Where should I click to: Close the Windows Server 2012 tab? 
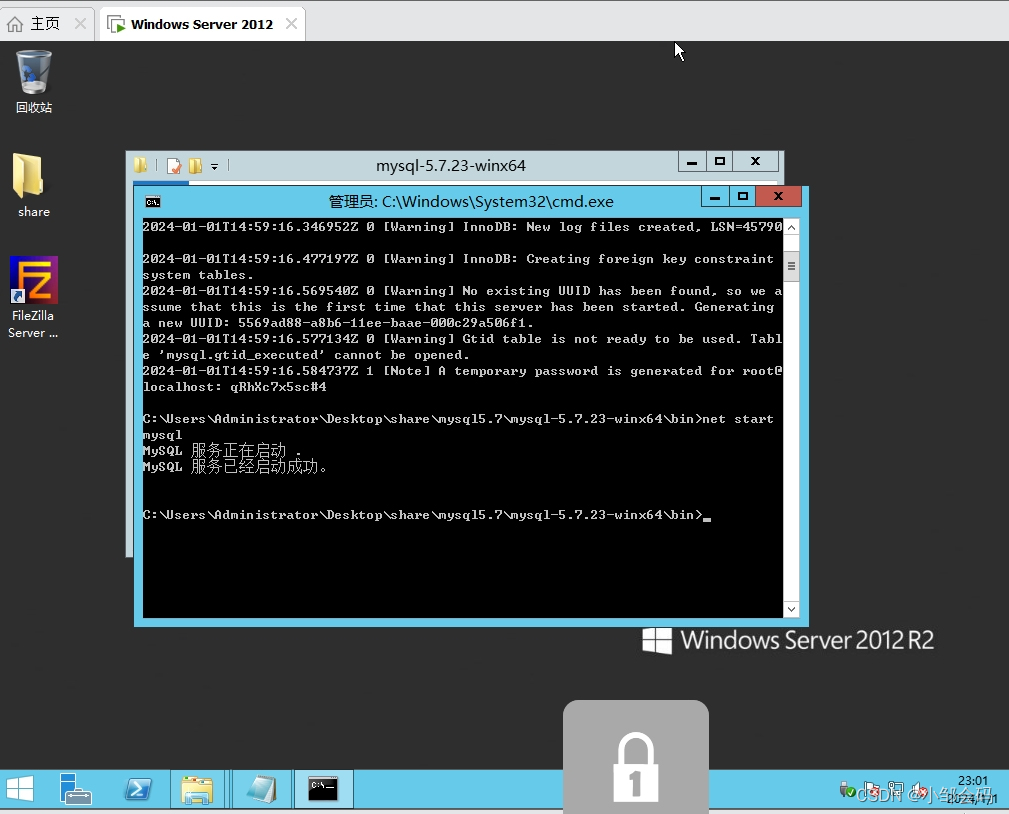291,24
